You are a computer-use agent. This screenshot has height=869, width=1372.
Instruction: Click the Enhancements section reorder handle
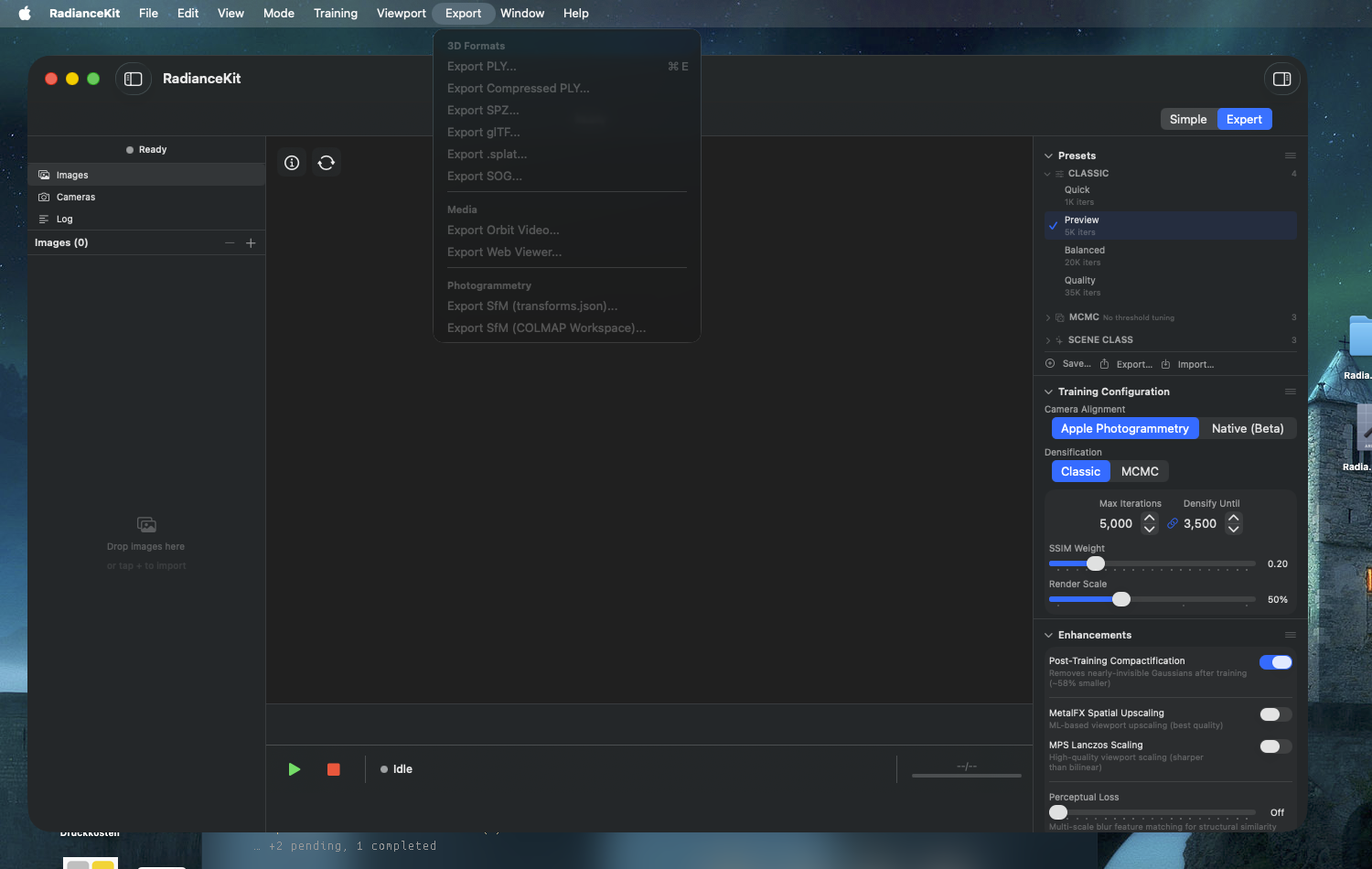click(1291, 635)
